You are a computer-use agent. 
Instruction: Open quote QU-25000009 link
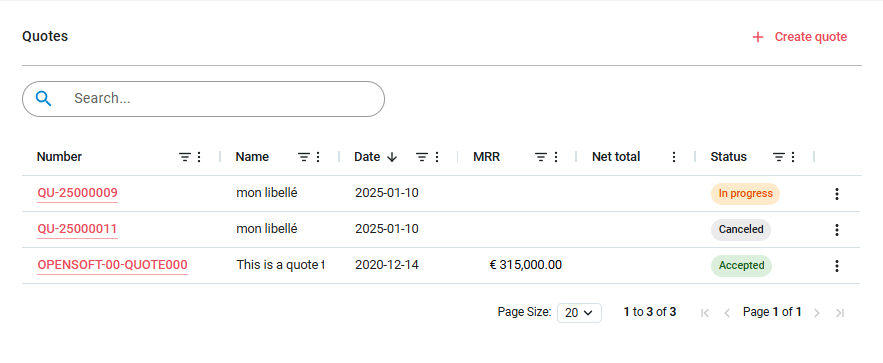click(x=78, y=193)
